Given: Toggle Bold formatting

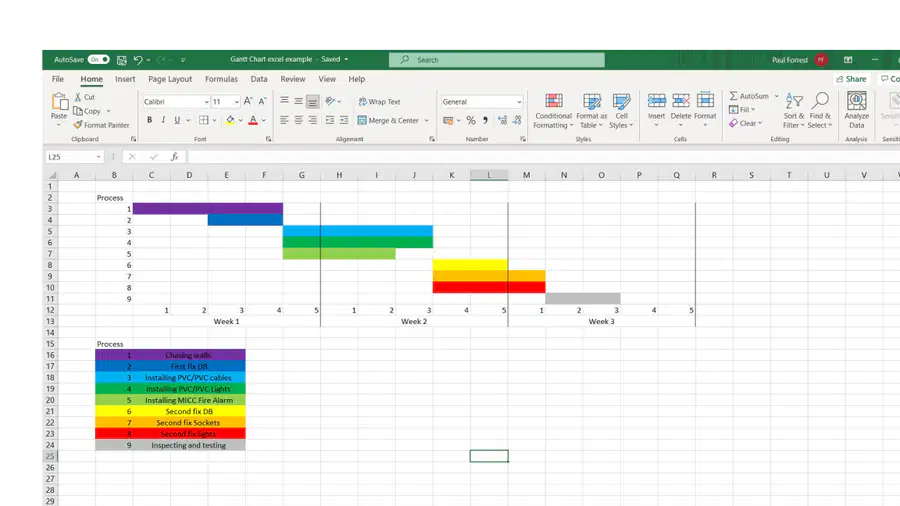Looking at the screenshot, I should (x=149, y=120).
